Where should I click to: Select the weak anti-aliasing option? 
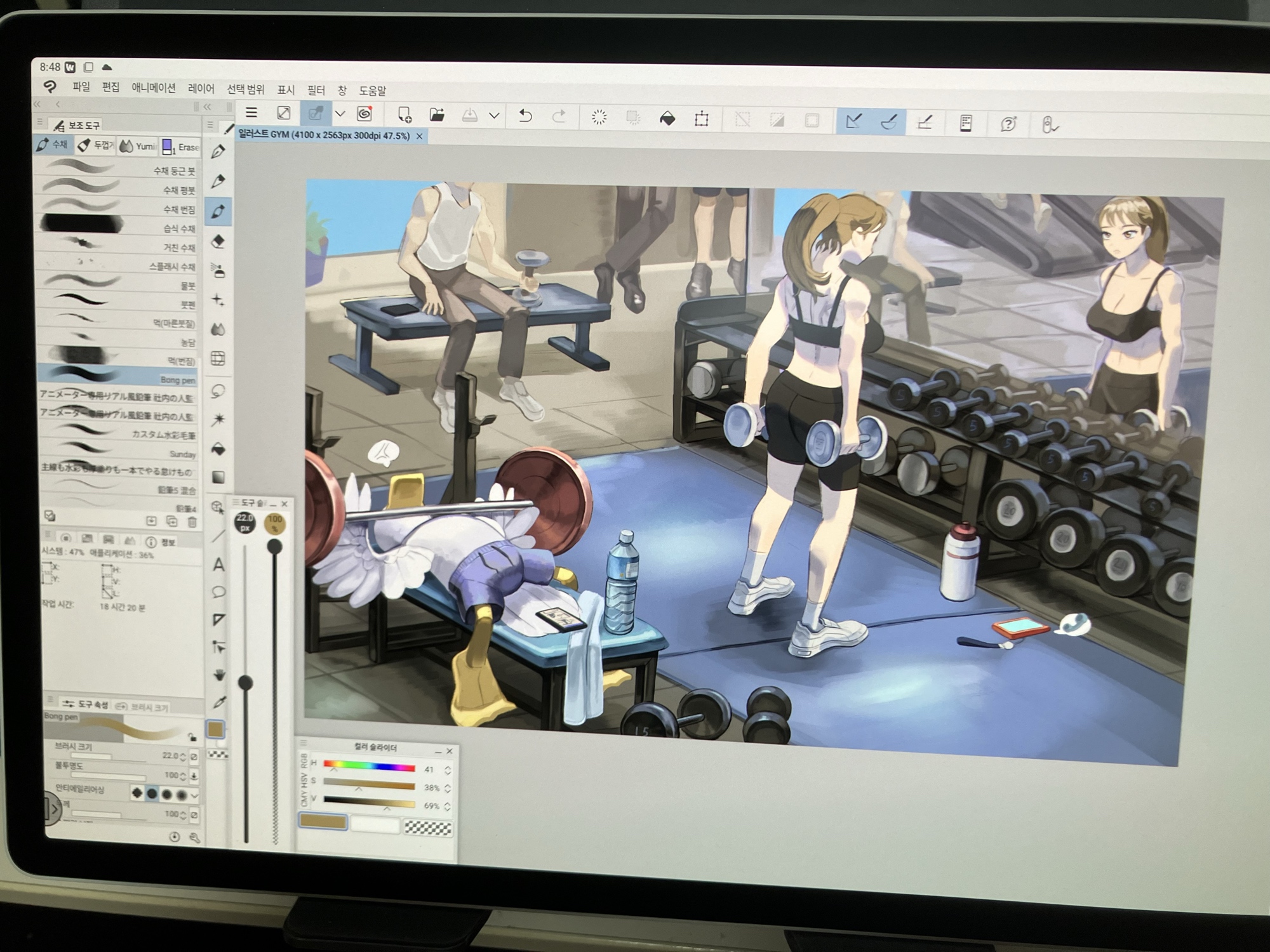pyautogui.click(x=152, y=793)
